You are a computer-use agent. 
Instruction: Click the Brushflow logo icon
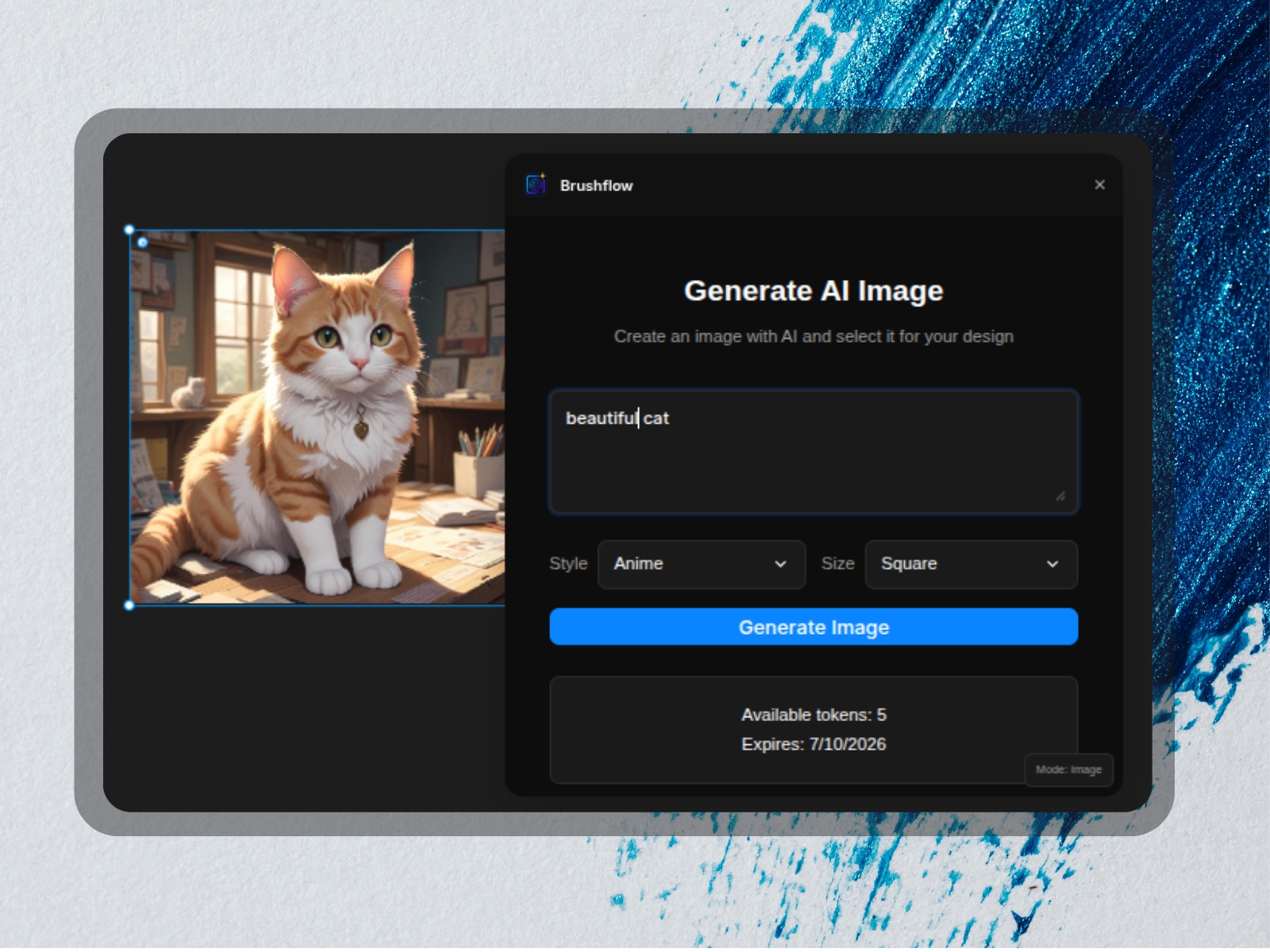(535, 185)
